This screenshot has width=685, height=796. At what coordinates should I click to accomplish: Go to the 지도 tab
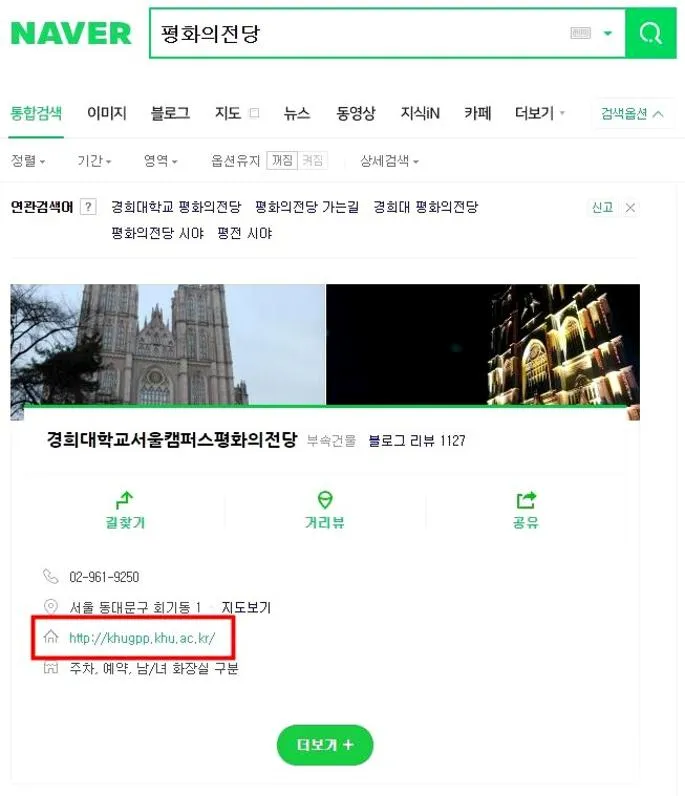tap(227, 113)
